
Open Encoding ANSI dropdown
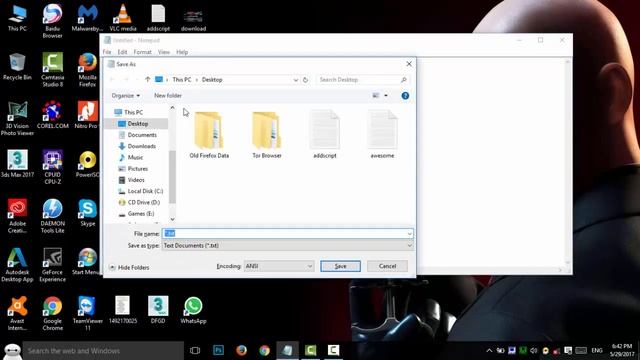pyautogui.click(x=279, y=266)
